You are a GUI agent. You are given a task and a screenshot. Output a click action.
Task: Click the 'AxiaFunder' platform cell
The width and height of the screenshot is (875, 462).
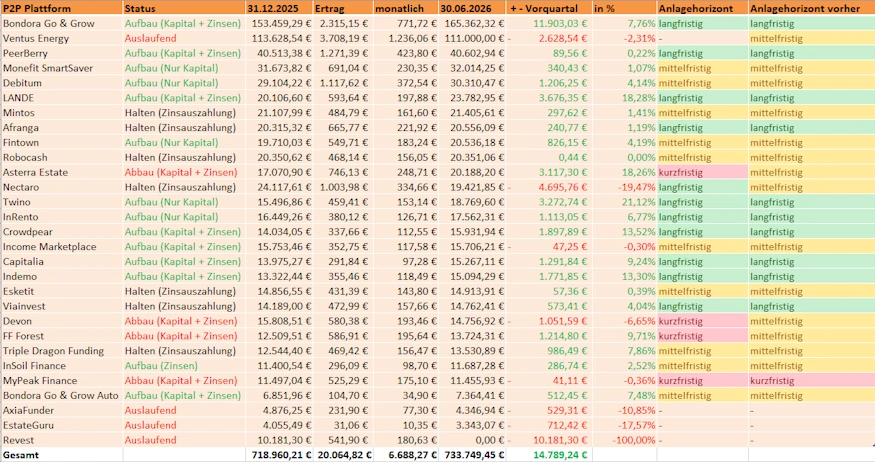click(61, 410)
